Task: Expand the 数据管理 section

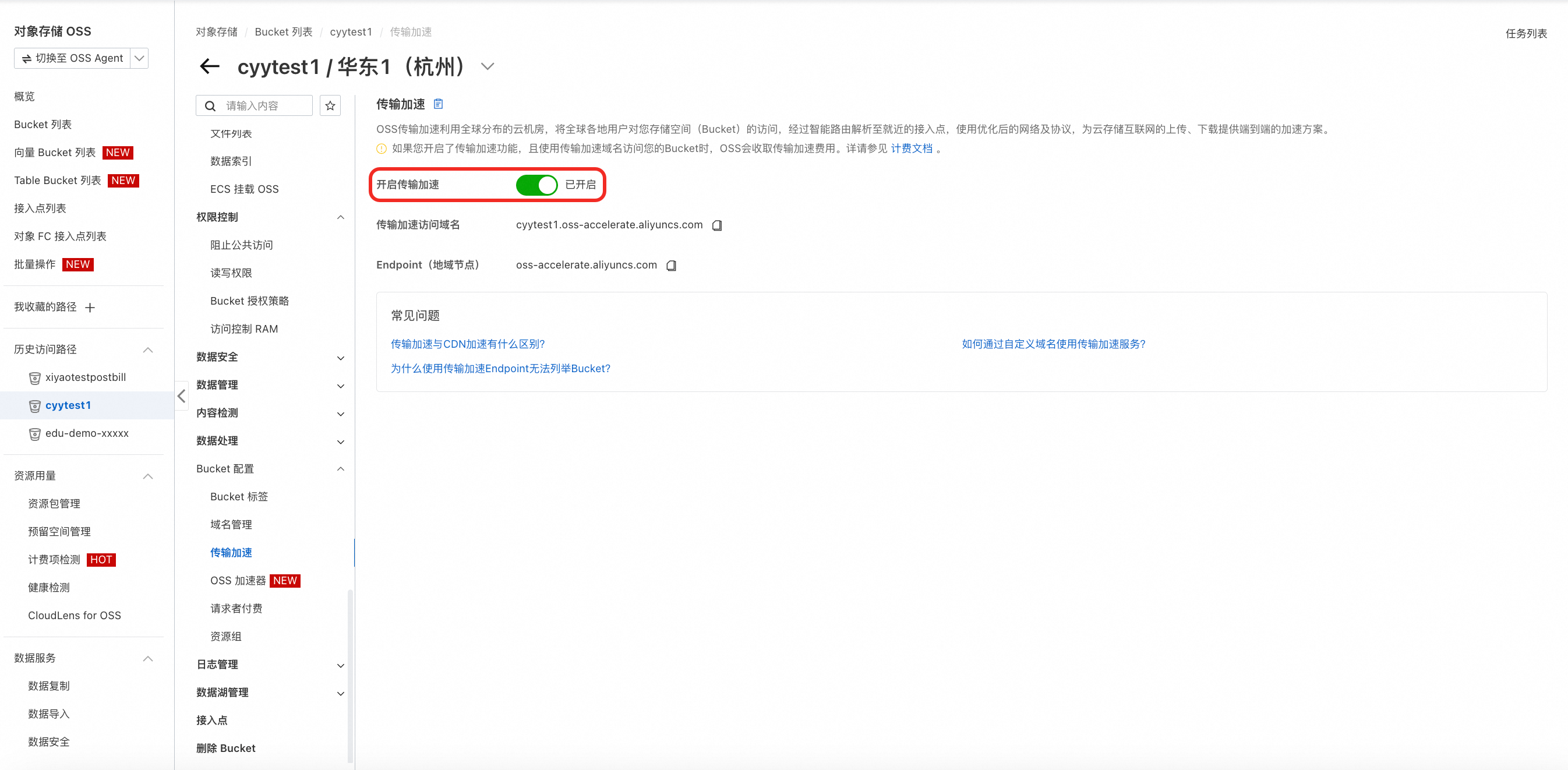Action: (341, 386)
